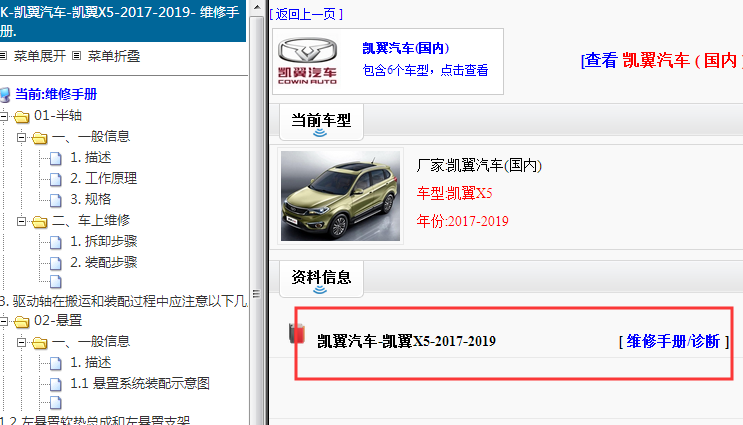Screen dimensions: 743x425
Task: Click the page icon of 1.1 悬置系统装配示意图
Action: [55, 384]
